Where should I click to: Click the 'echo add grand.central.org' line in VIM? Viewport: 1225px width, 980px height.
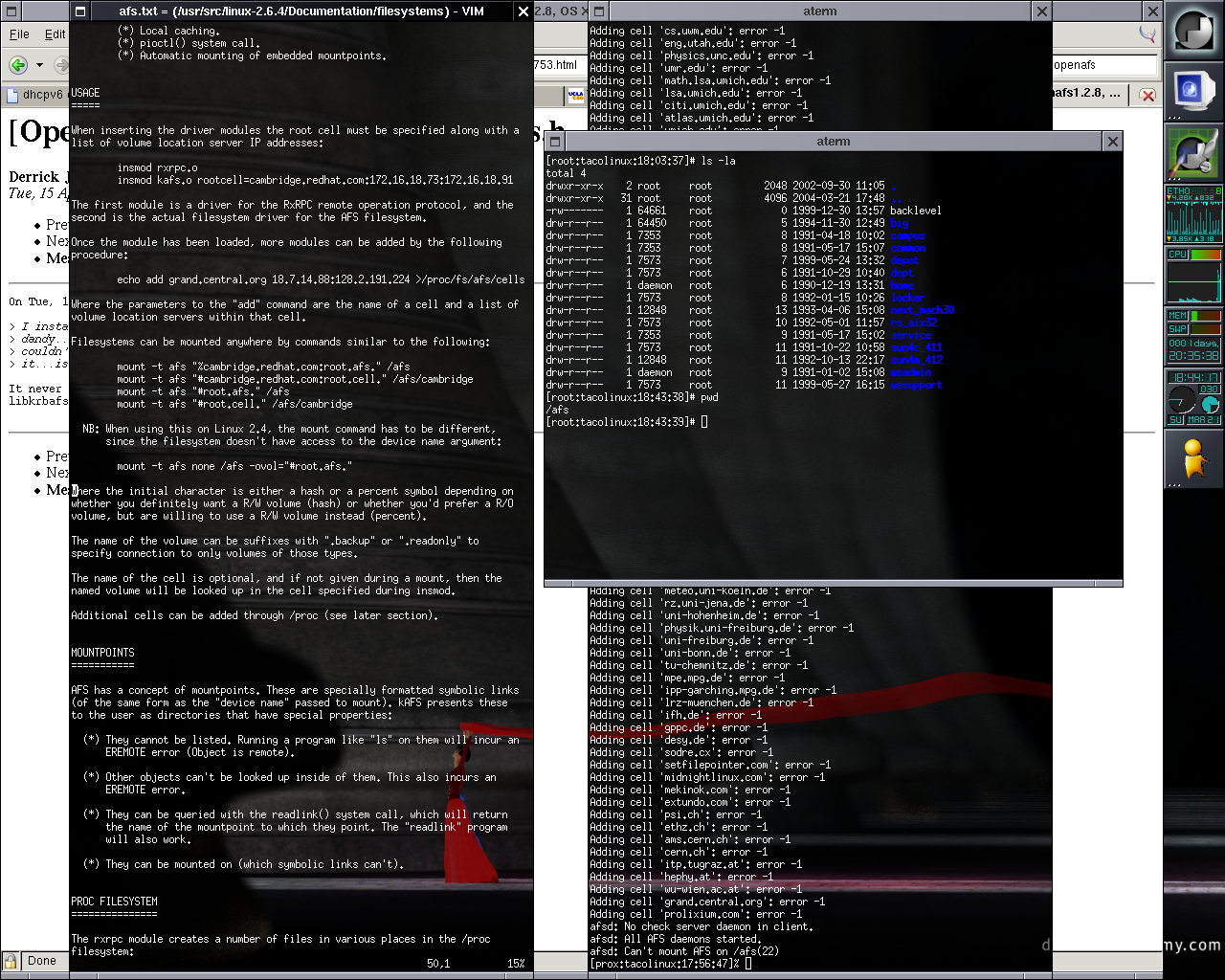(321, 279)
